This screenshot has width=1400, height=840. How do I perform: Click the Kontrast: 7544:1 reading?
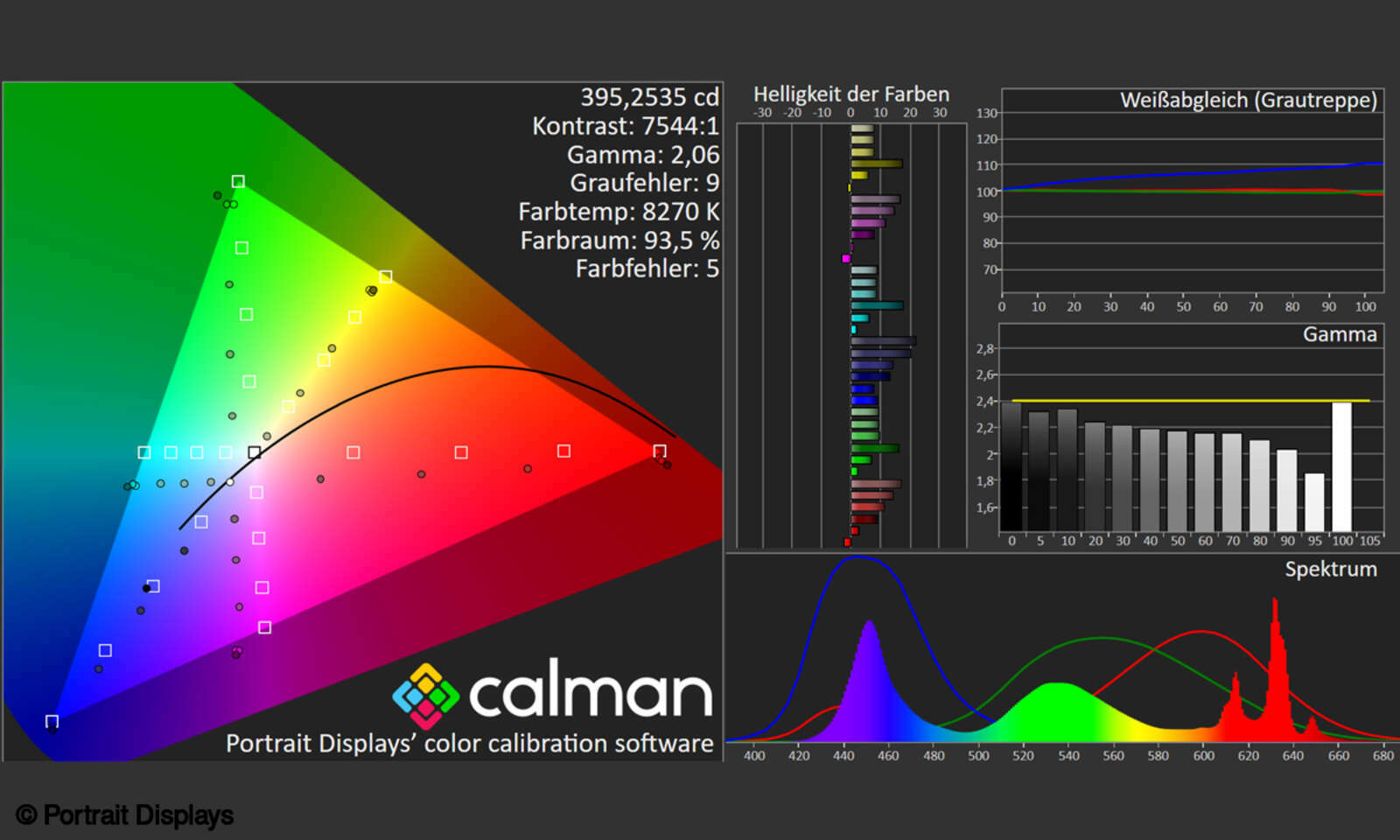(x=625, y=126)
